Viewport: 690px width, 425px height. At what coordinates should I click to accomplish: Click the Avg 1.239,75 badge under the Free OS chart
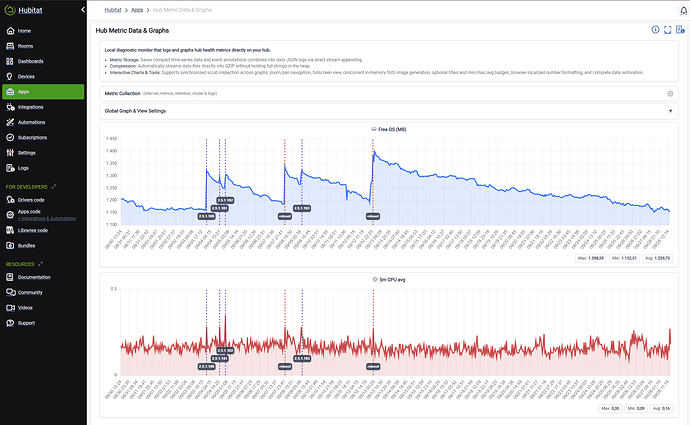(x=657, y=258)
